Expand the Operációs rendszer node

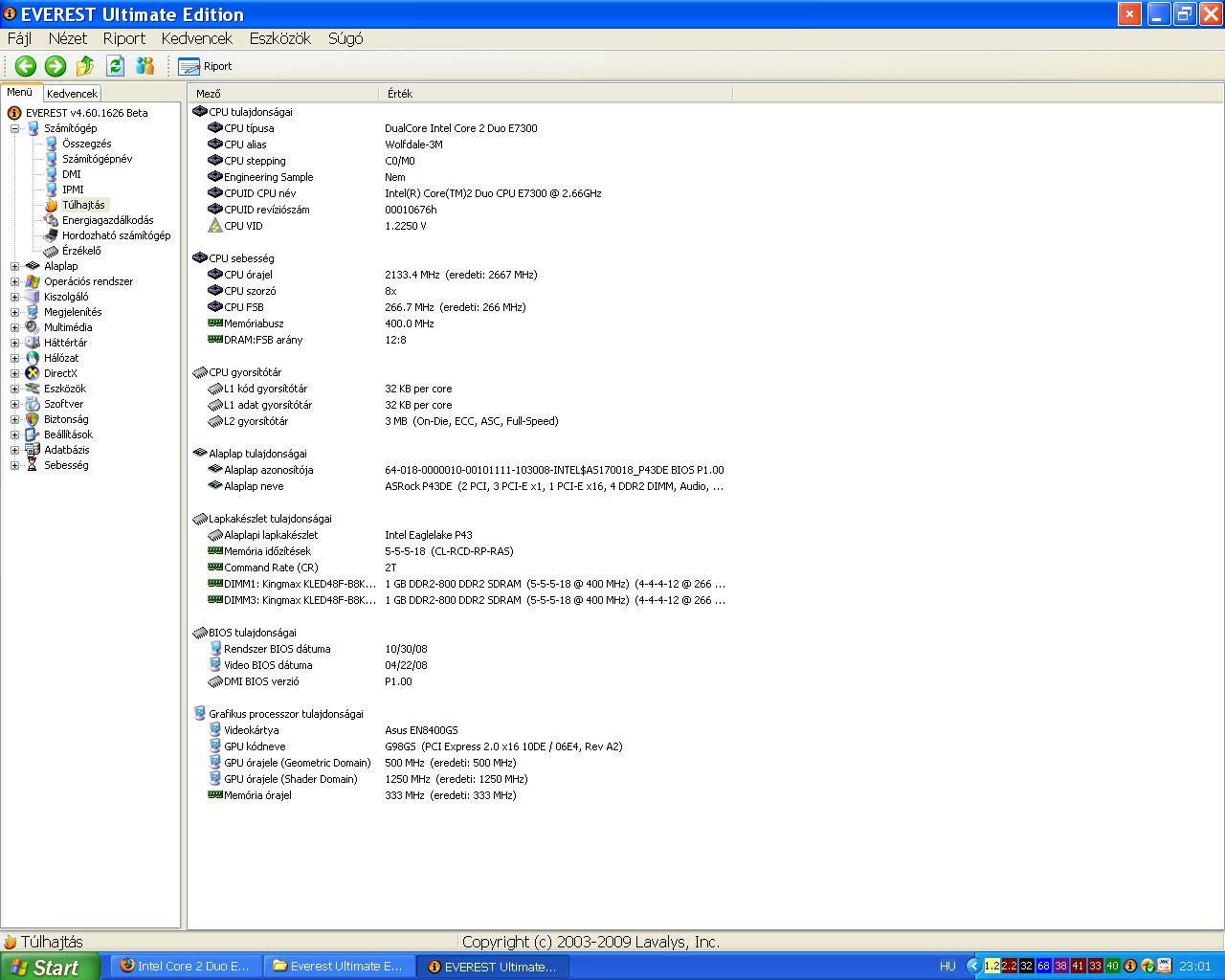(x=14, y=281)
